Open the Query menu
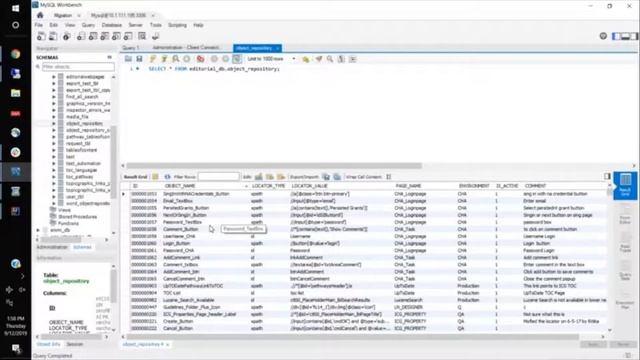 [x=88, y=25]
